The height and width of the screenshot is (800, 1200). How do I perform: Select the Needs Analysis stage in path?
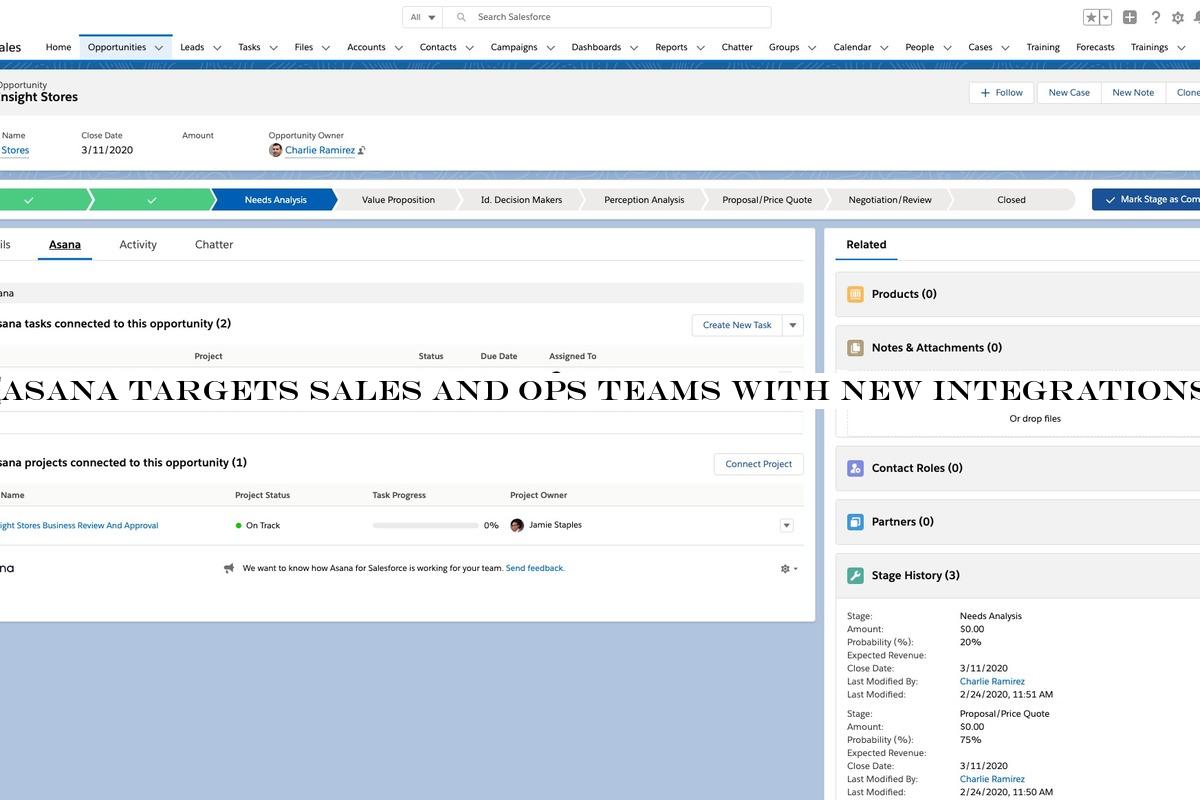click(275, 200)
